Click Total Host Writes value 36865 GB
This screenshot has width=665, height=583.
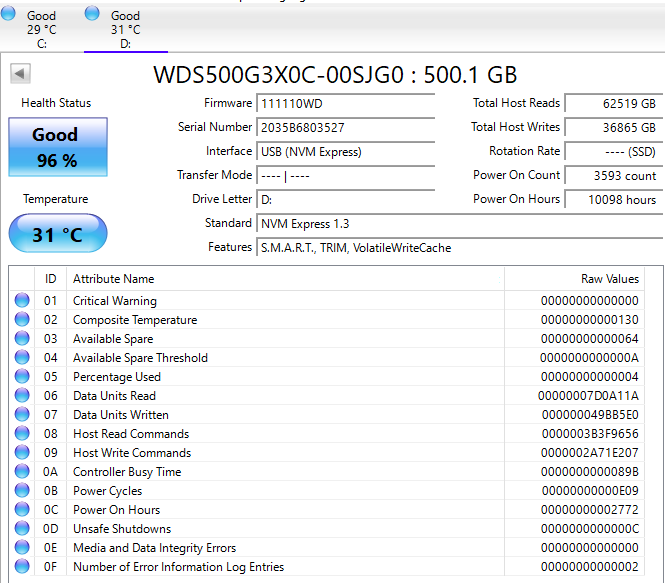pos(614,127)
